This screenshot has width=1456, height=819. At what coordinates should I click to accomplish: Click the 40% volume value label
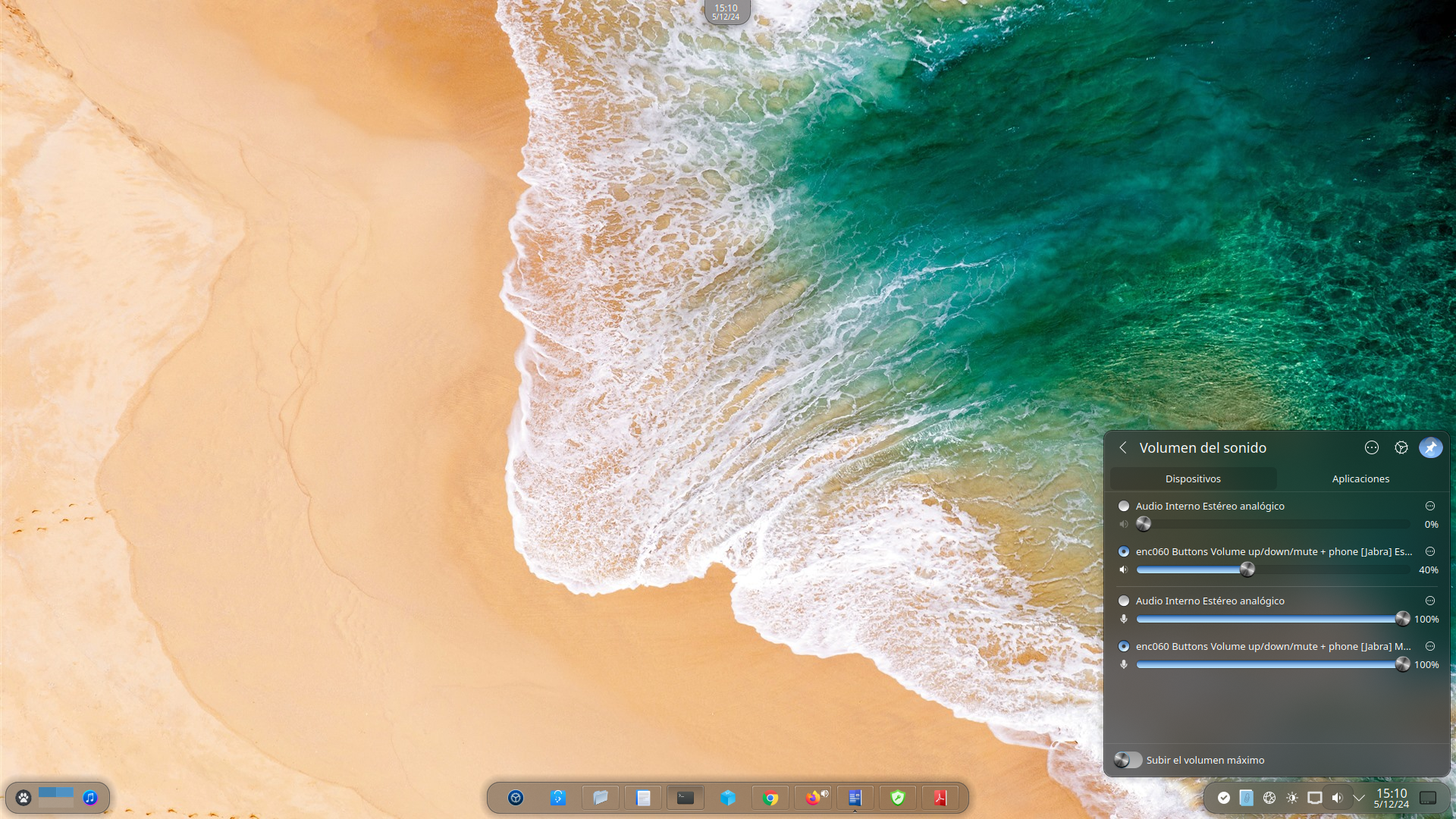click(1429, 570)
